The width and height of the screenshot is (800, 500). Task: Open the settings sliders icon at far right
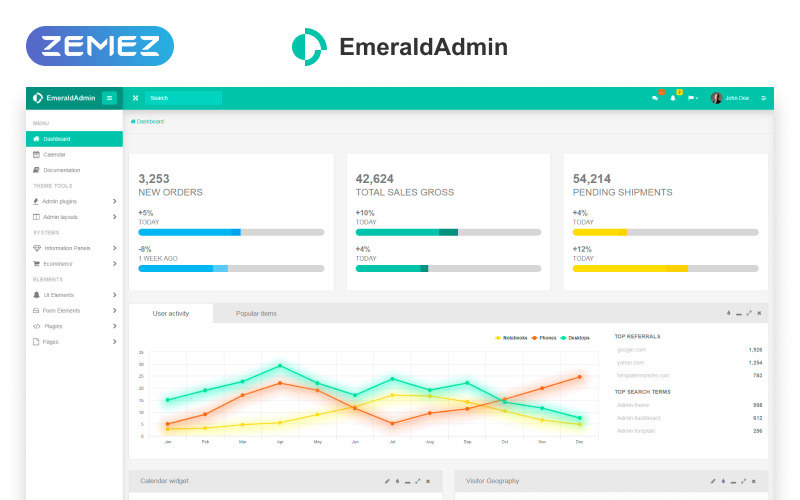764,98
